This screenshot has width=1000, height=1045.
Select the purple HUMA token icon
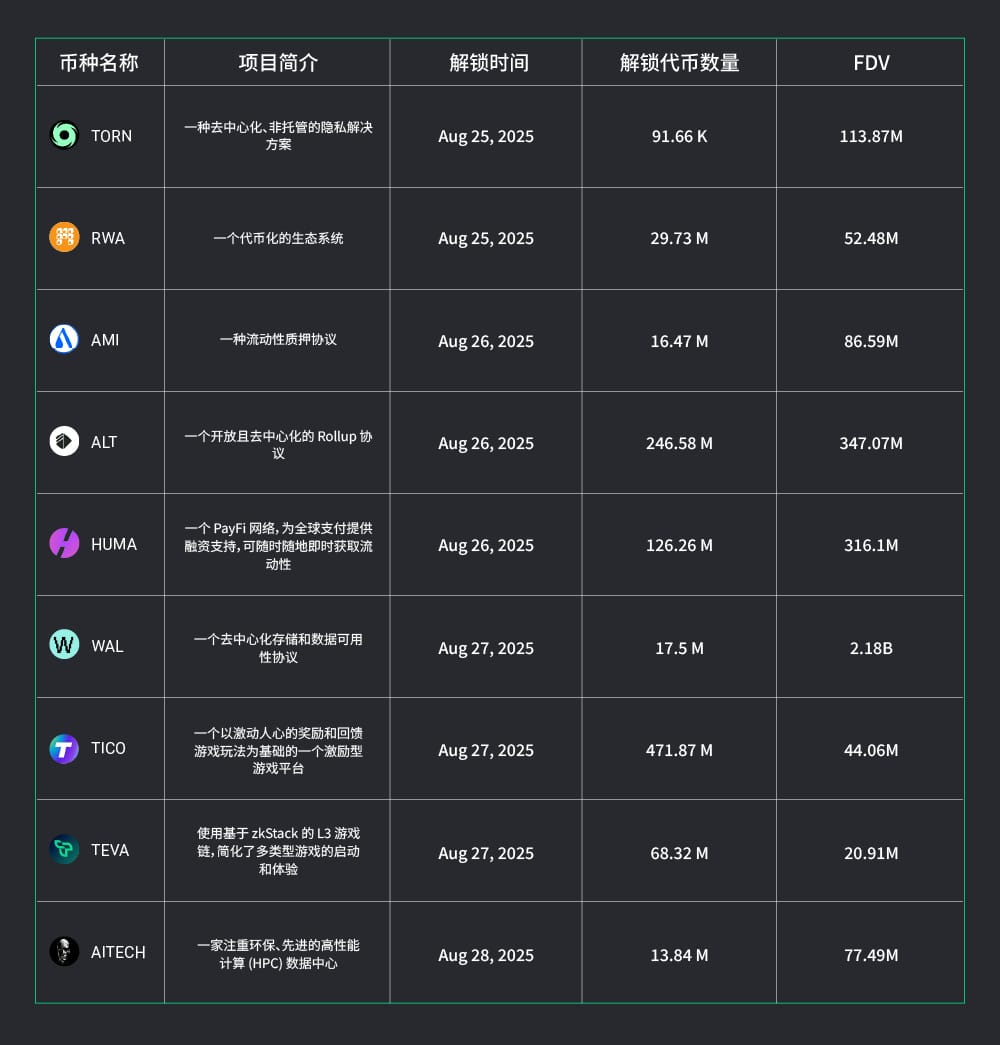pyautogui.click(x=64, y=544)
